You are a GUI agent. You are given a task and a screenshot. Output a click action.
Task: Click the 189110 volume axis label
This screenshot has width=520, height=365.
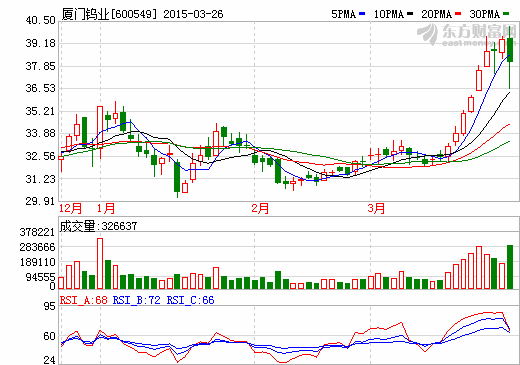tap(37, 262)
